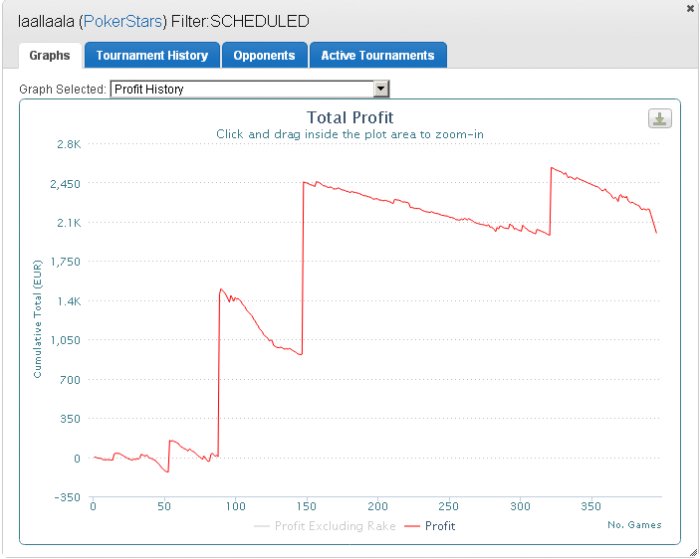
Task: Toggle the Profit series legend label
Action: click(x=440, y=526)
